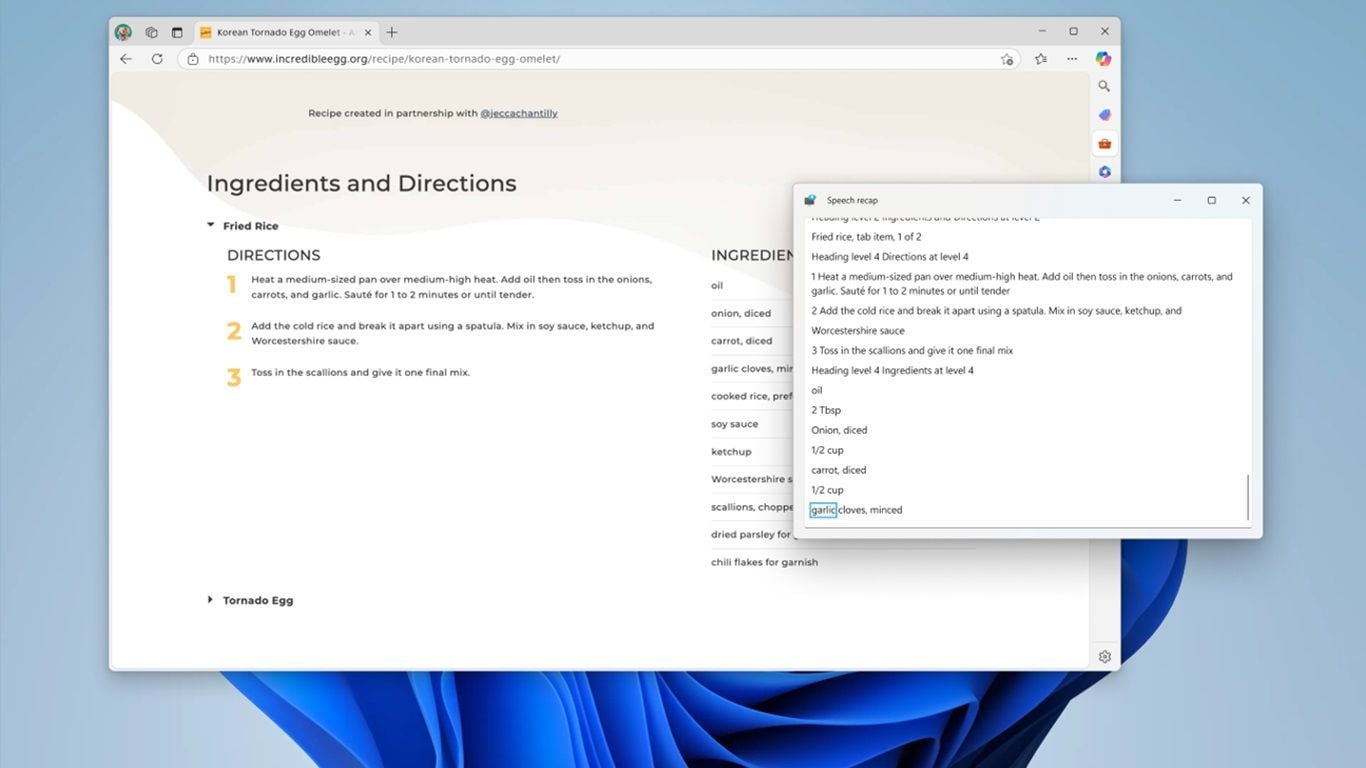Add this page to favorites

[1007, 59]
